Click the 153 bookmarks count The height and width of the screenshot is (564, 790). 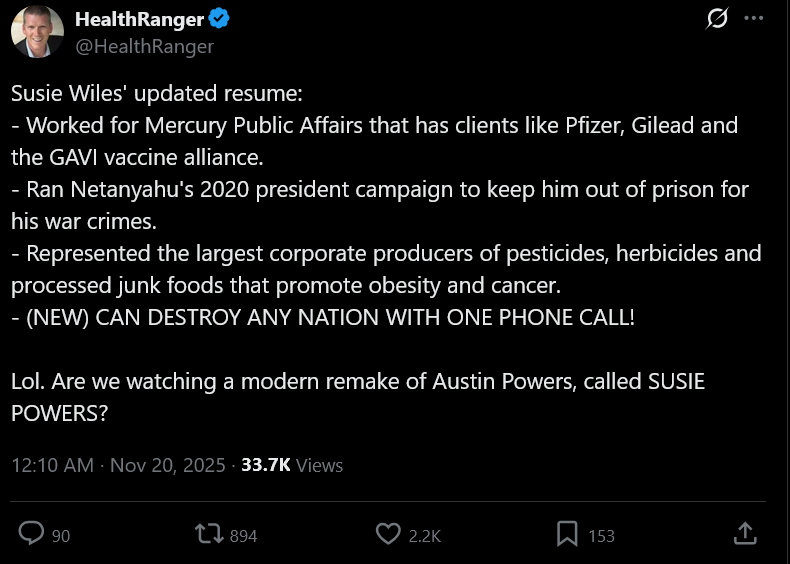[x=601, y=536]
